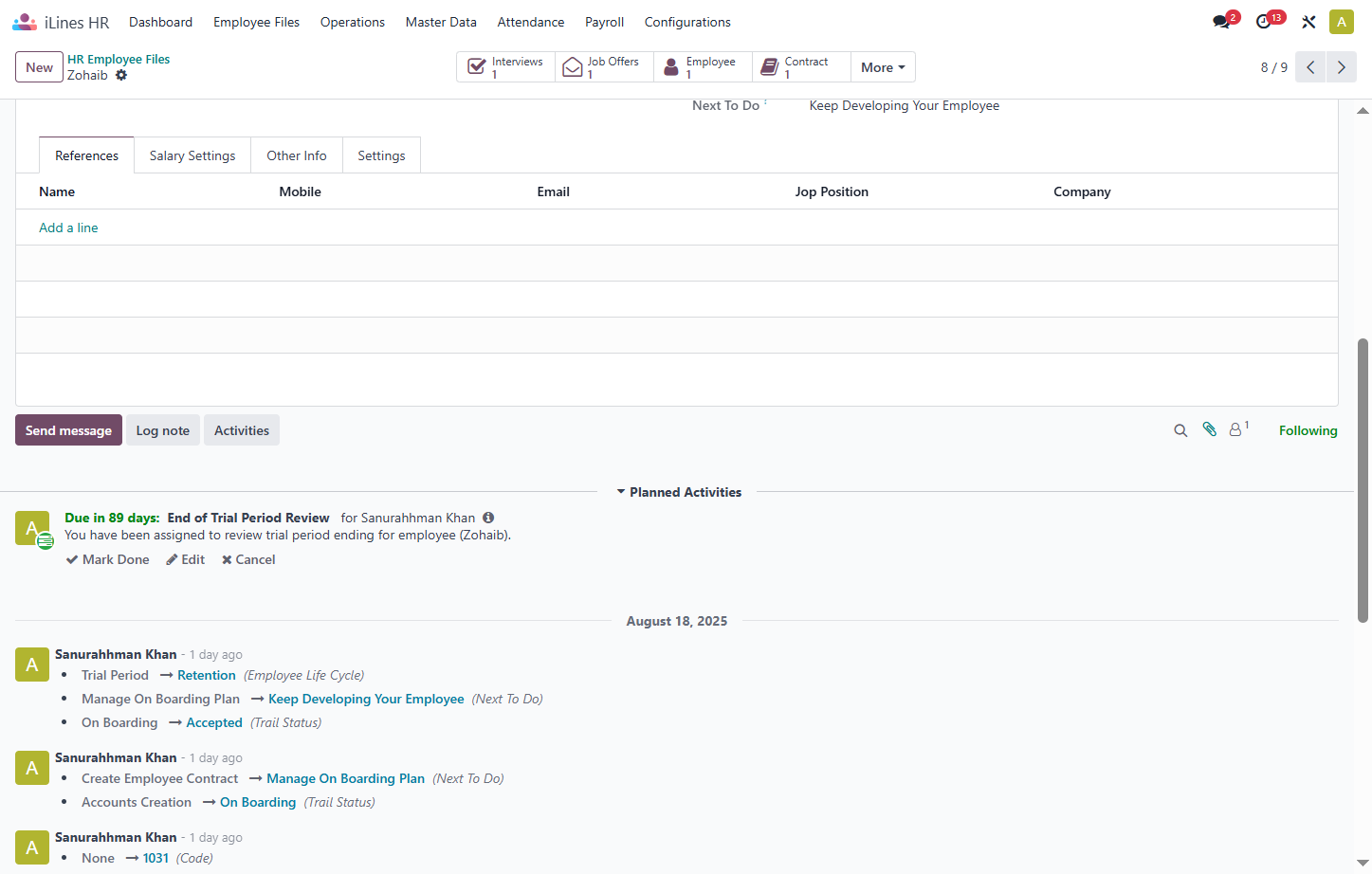Mark the trial period review done
Image resolution: width=1372 pixels, height=874 pixels.
pyautogui.click(x=107, y=559)
